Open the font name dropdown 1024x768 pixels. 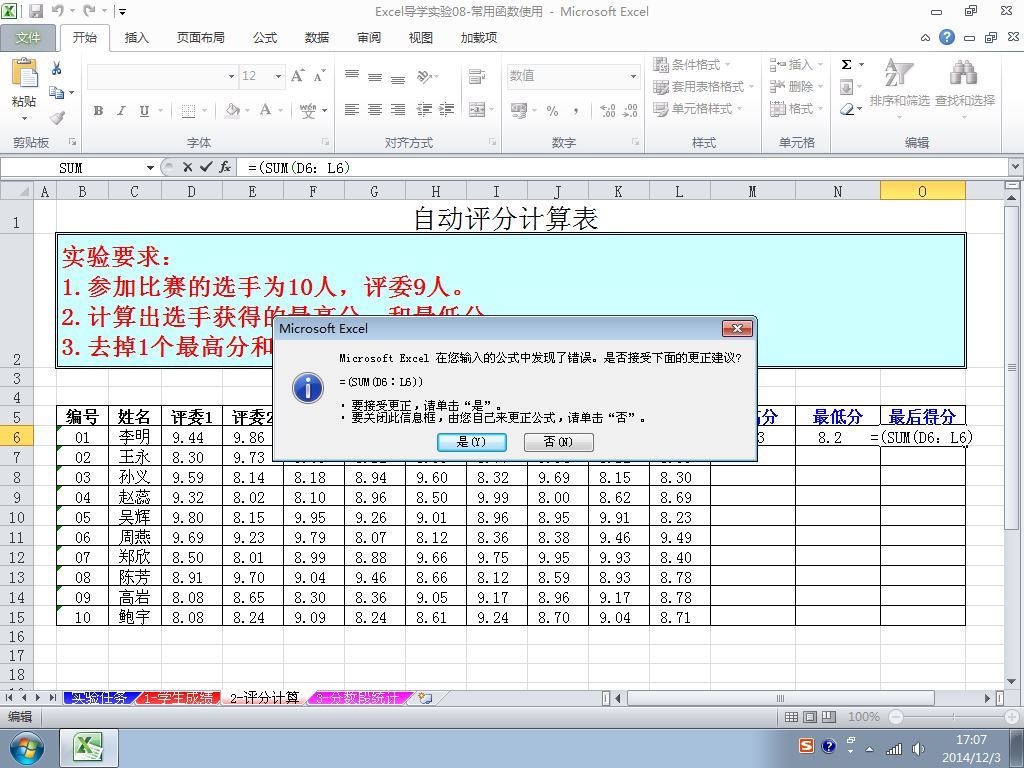[x=231, y=76]
